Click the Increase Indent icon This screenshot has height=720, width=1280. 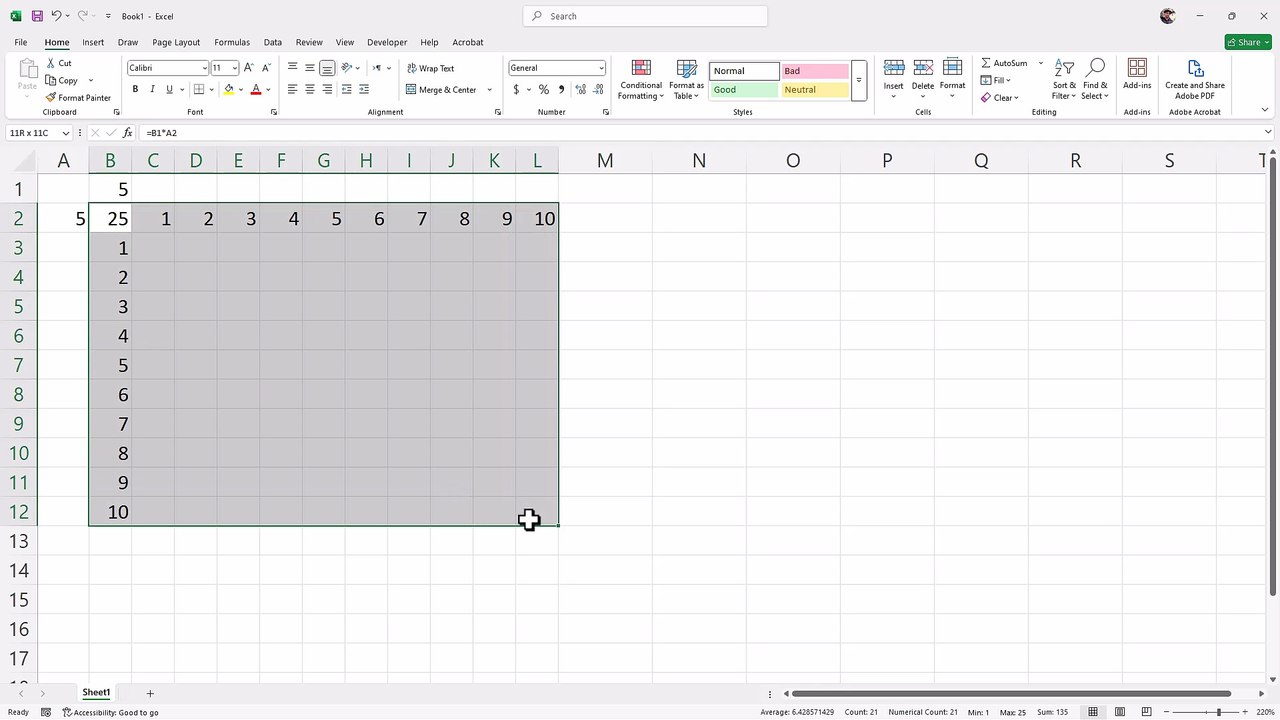click(364, 89)
